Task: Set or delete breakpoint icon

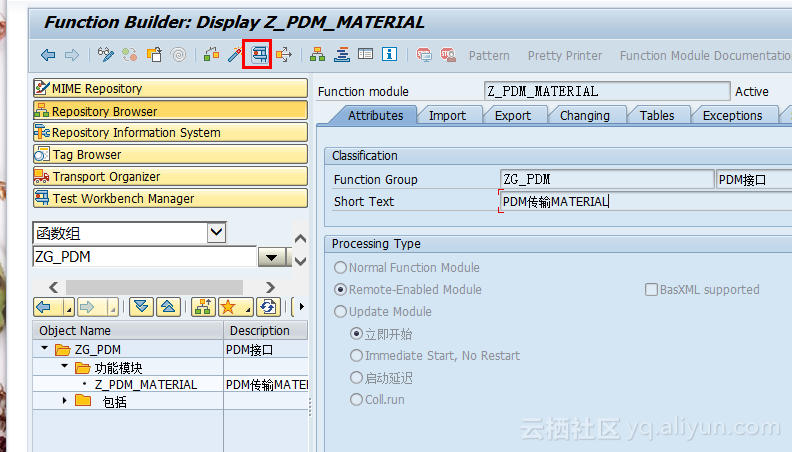Action: tap(424, 55)
